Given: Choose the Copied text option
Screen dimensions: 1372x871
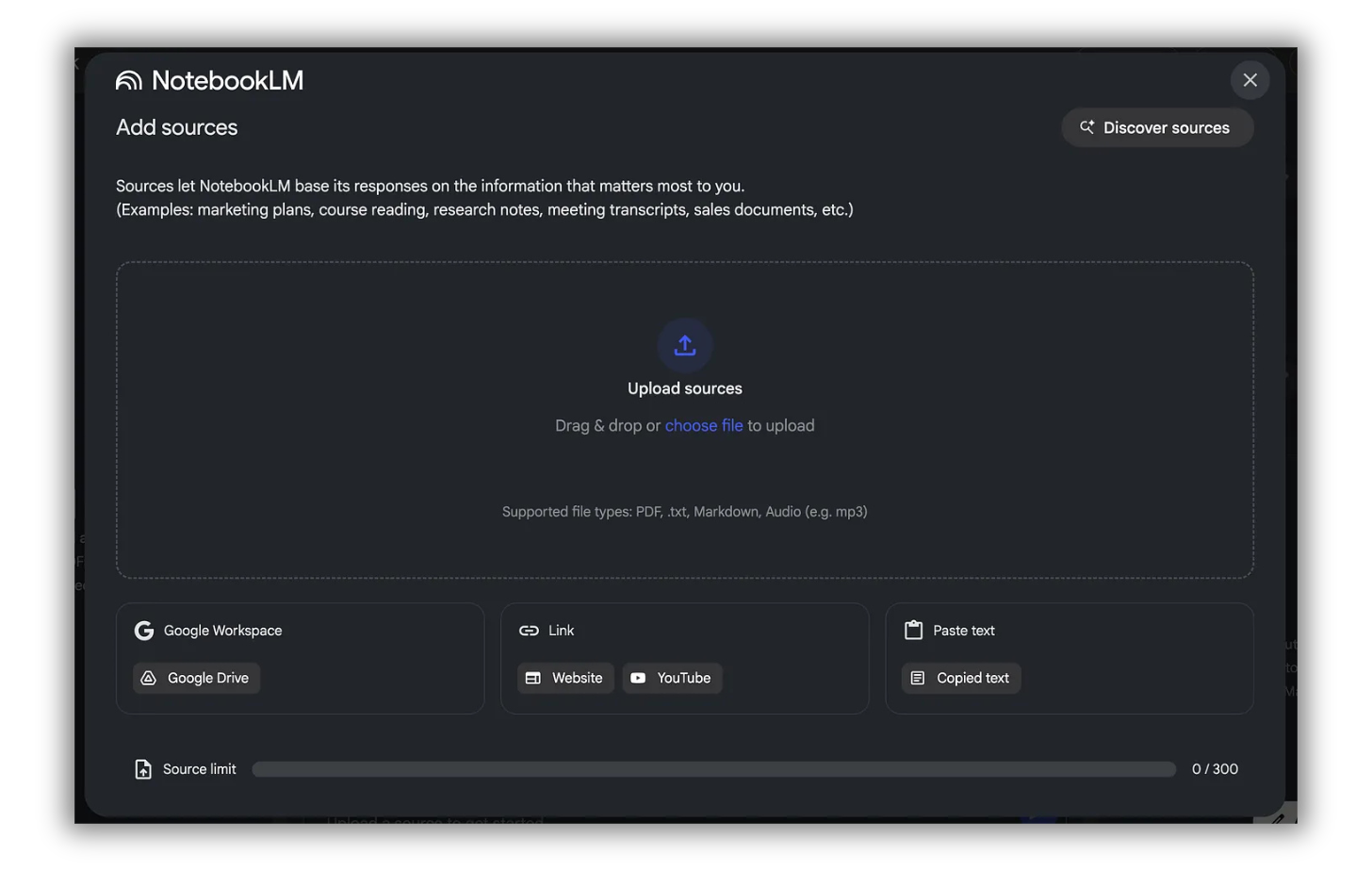Looking at the screenshot, I should (x=961, y=678).
